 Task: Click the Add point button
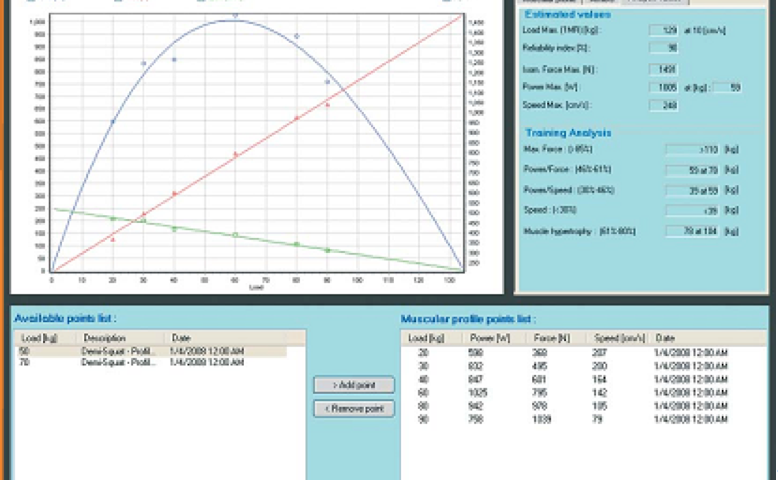click(x=353, y=385)
